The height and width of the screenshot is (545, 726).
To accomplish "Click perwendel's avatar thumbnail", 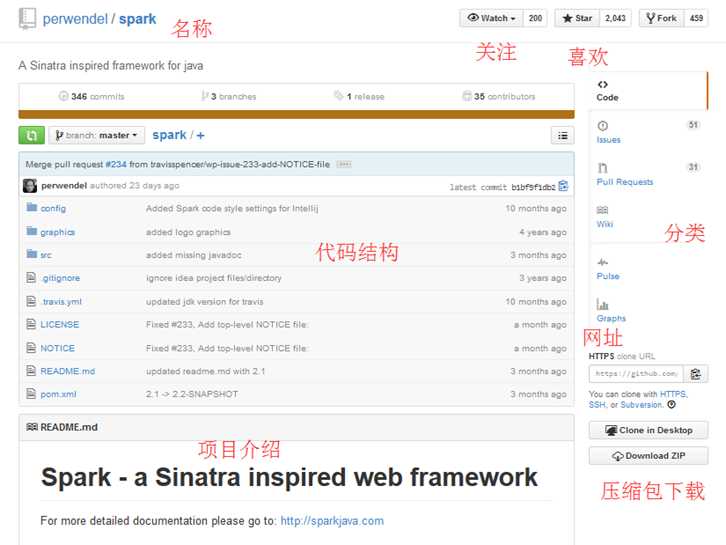I will coord(30,186).
